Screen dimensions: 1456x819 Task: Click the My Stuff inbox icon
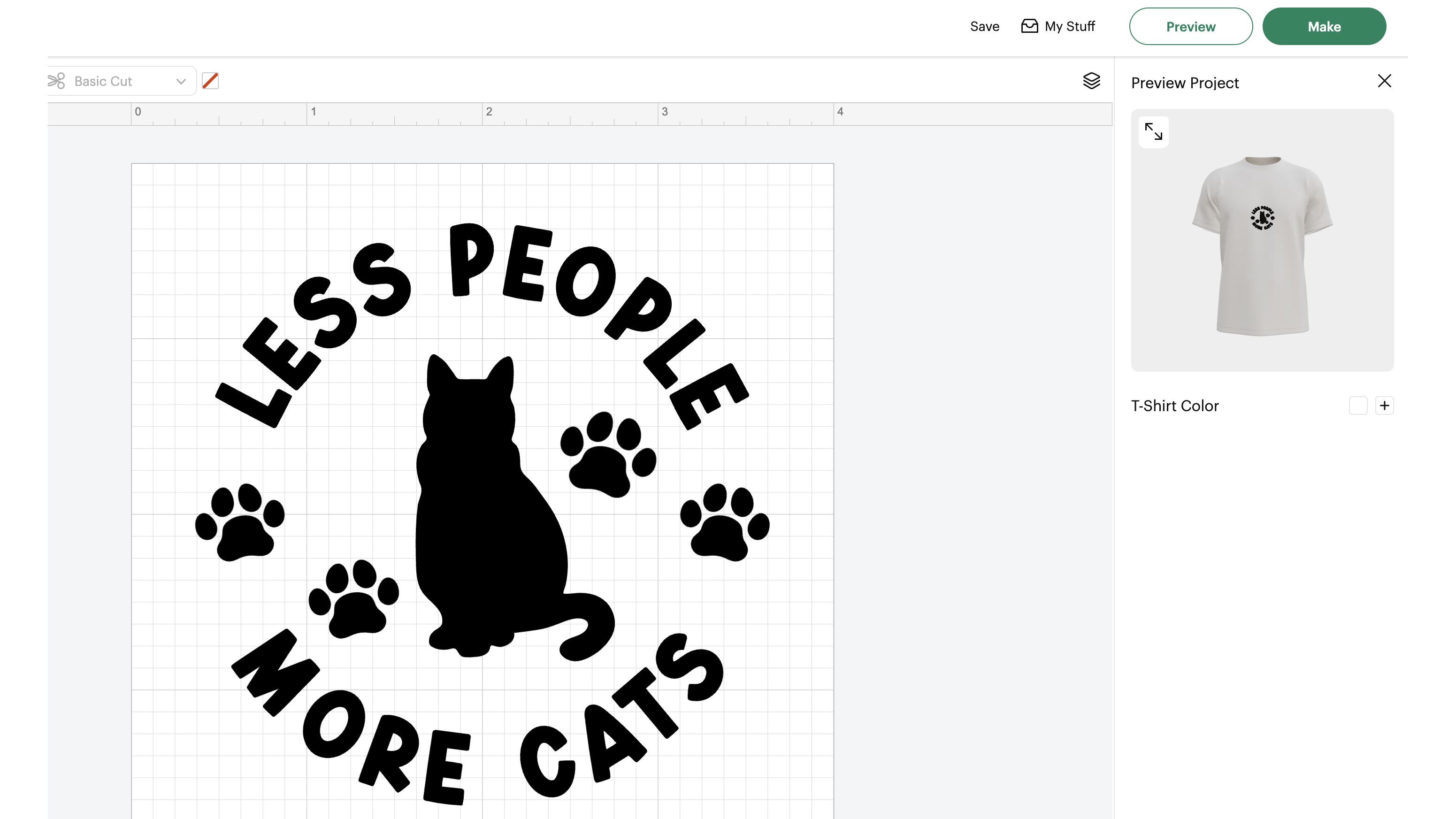[1029, 26]
